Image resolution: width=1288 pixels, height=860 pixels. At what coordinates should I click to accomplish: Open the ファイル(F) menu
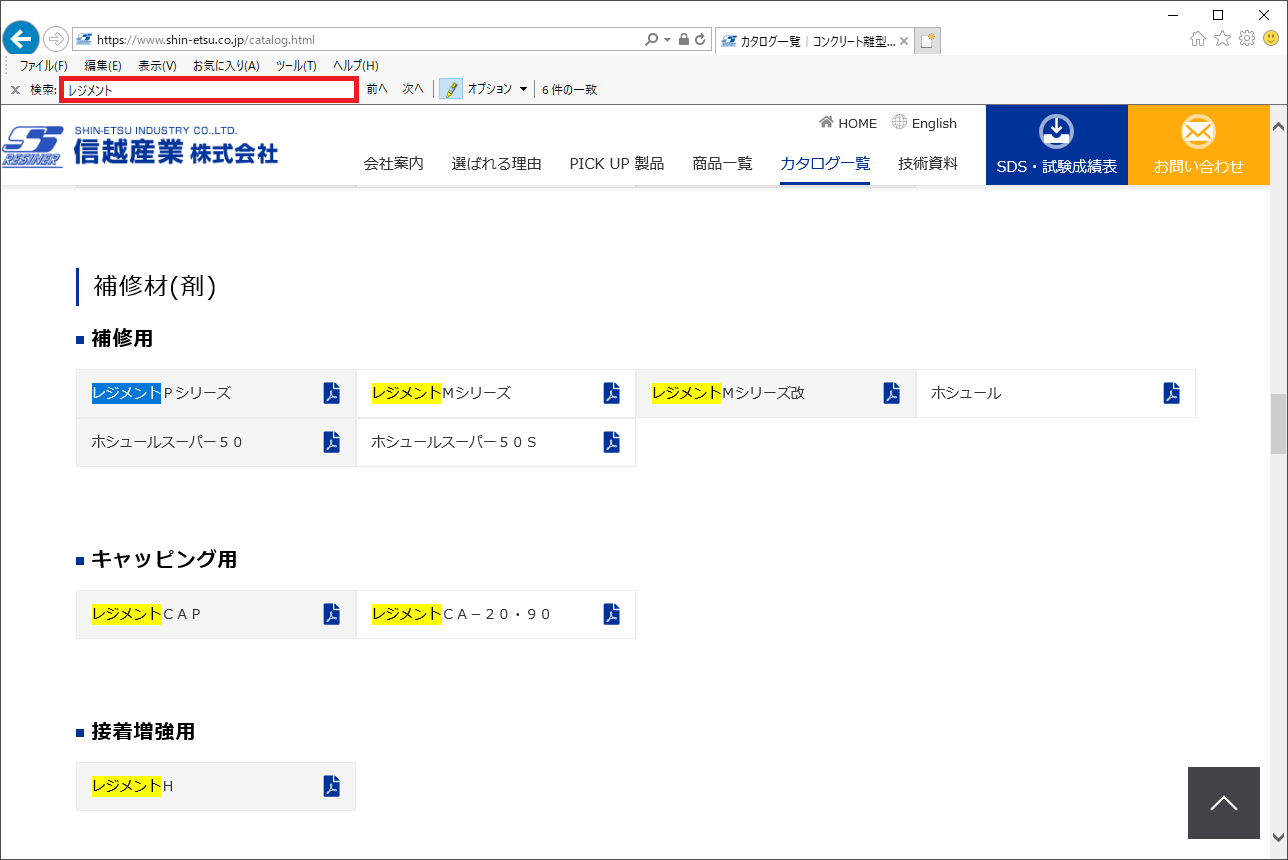coord(44,65)
